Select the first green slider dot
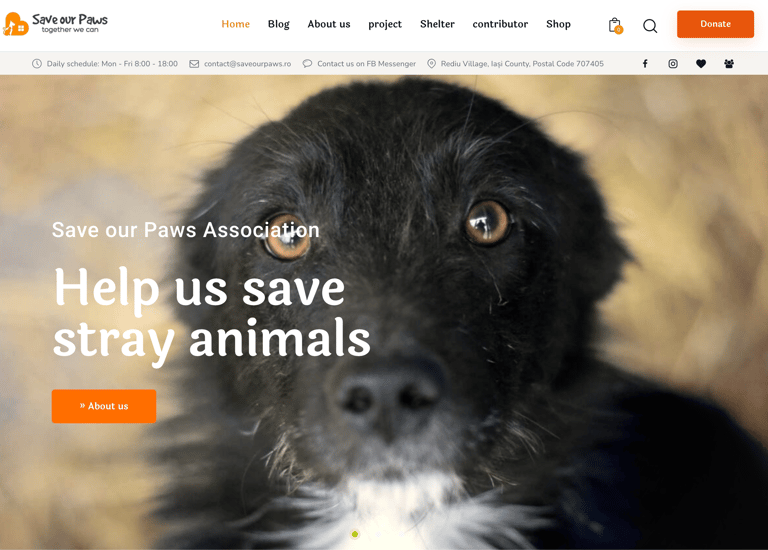This screenshot has height=550, width=768. (355, 534)
